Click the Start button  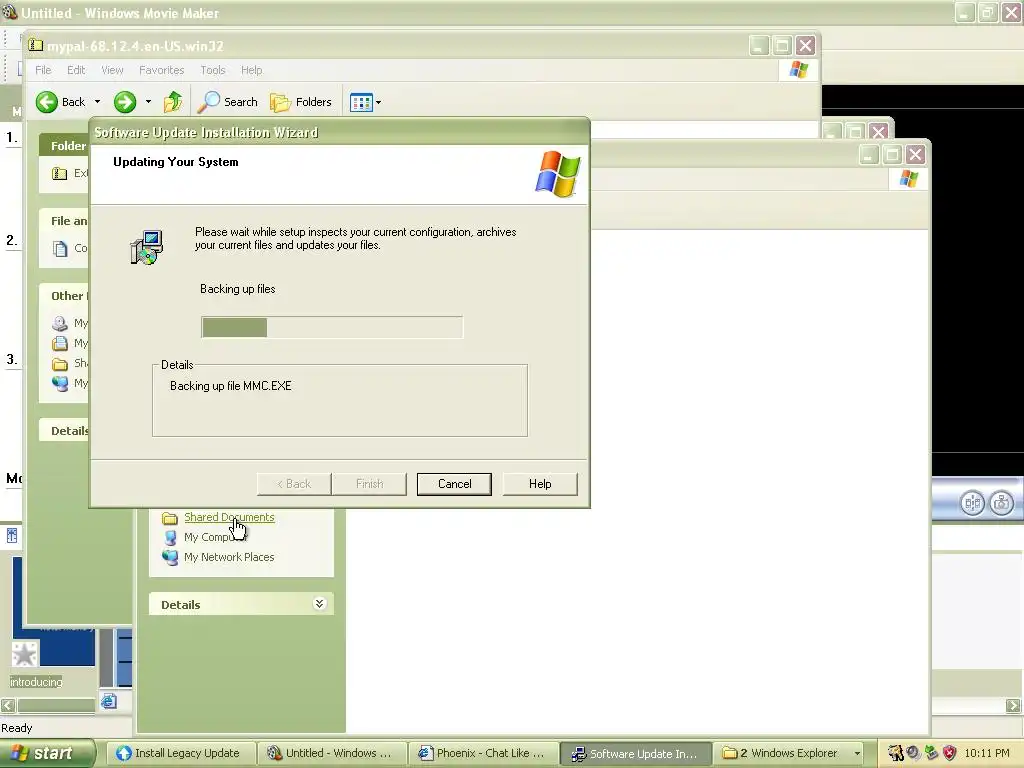coord(47,753)
